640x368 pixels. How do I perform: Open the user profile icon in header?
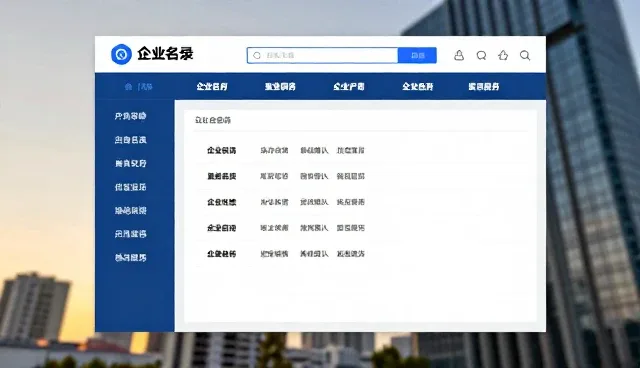[x=459, y=55]
